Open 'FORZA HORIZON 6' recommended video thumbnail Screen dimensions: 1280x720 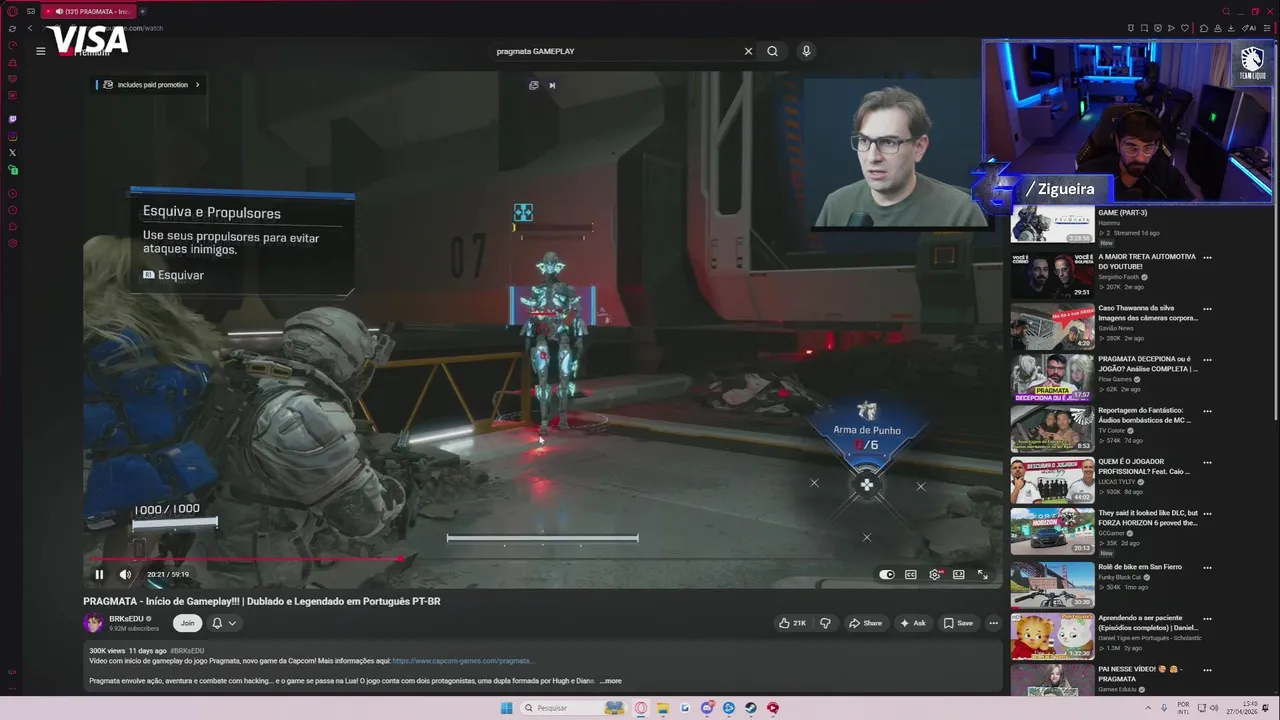1052,531
